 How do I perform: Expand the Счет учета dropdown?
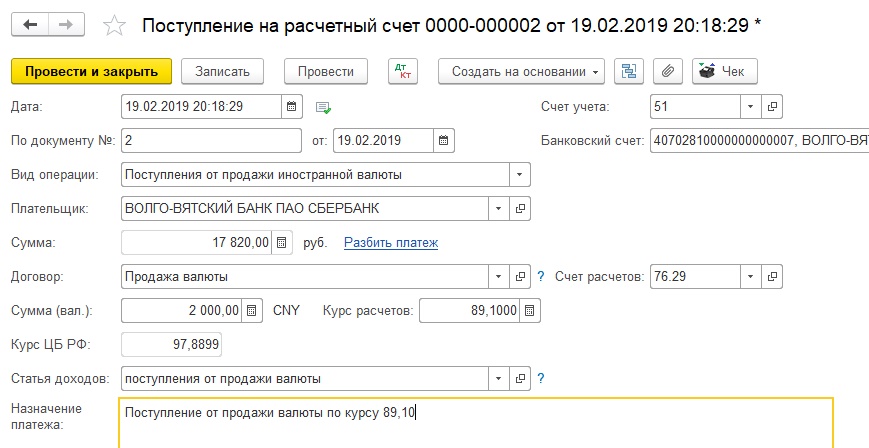751,106
